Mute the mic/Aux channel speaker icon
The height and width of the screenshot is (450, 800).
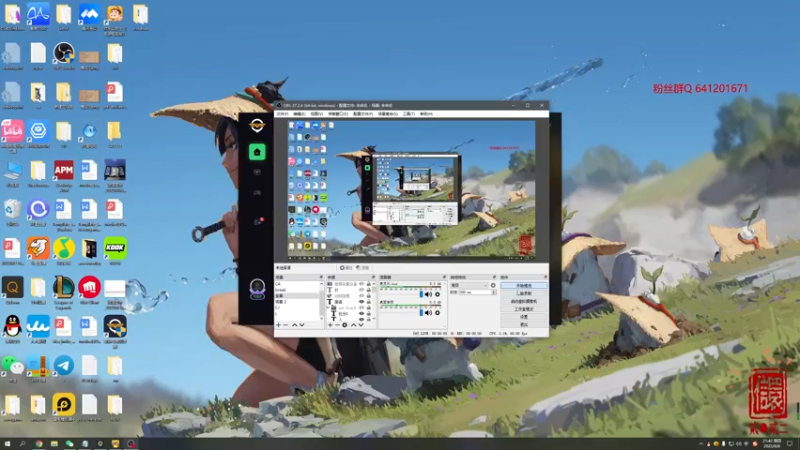pos(428,294)
